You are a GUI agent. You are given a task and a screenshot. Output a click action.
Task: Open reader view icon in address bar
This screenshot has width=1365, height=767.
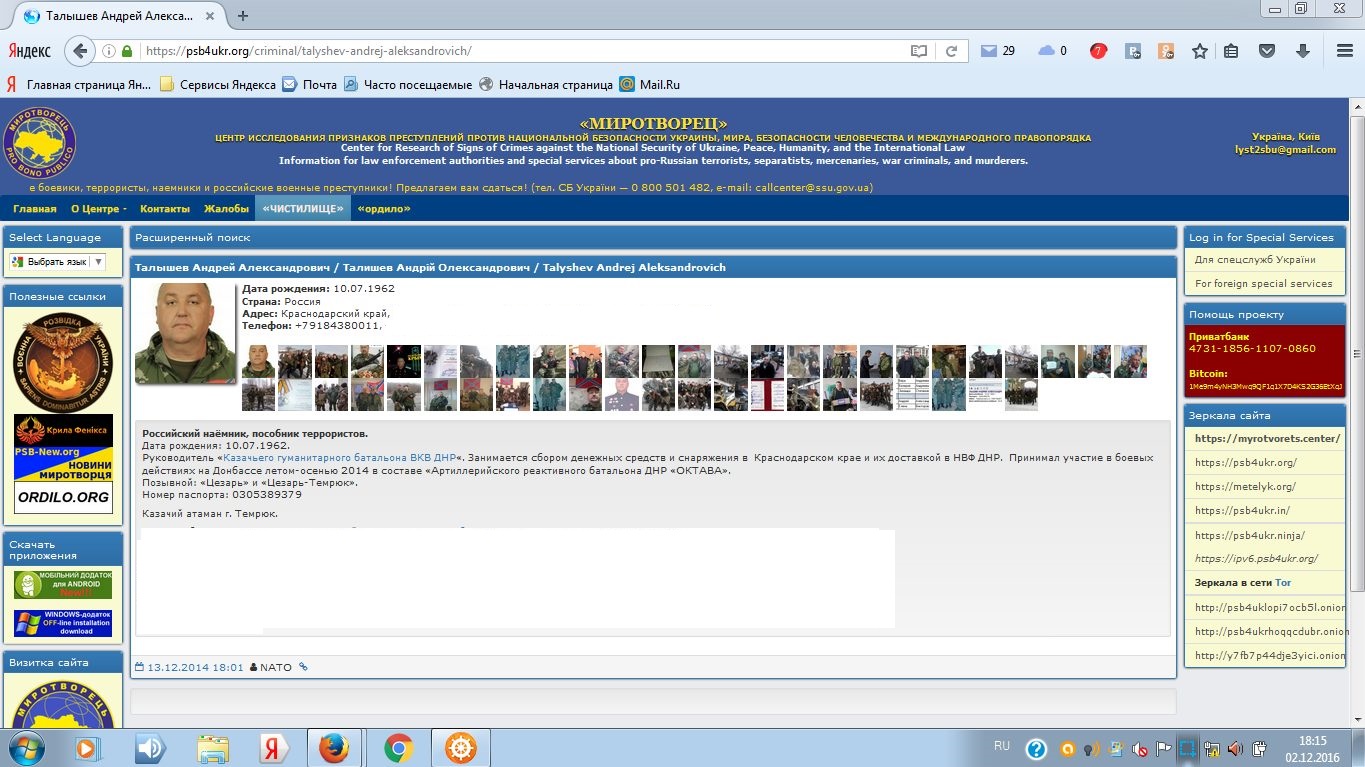click(919, 51)
